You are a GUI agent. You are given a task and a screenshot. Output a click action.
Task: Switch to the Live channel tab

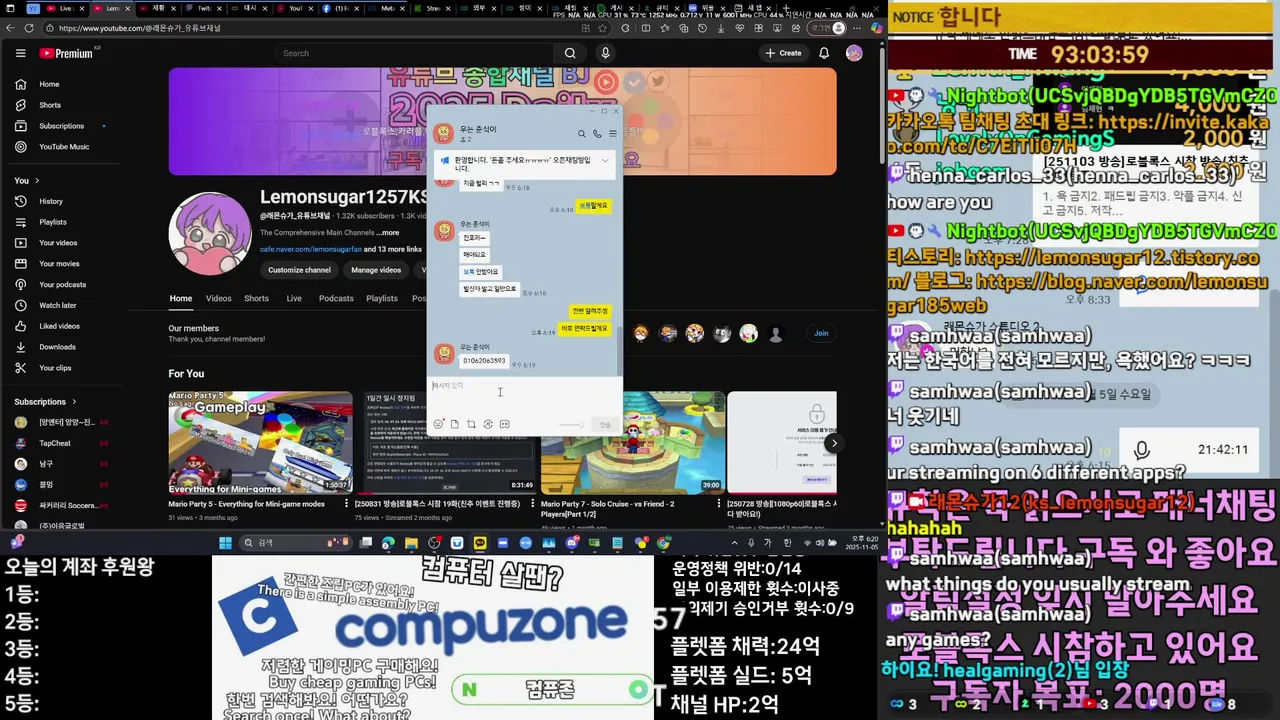(x=294, y=298)
